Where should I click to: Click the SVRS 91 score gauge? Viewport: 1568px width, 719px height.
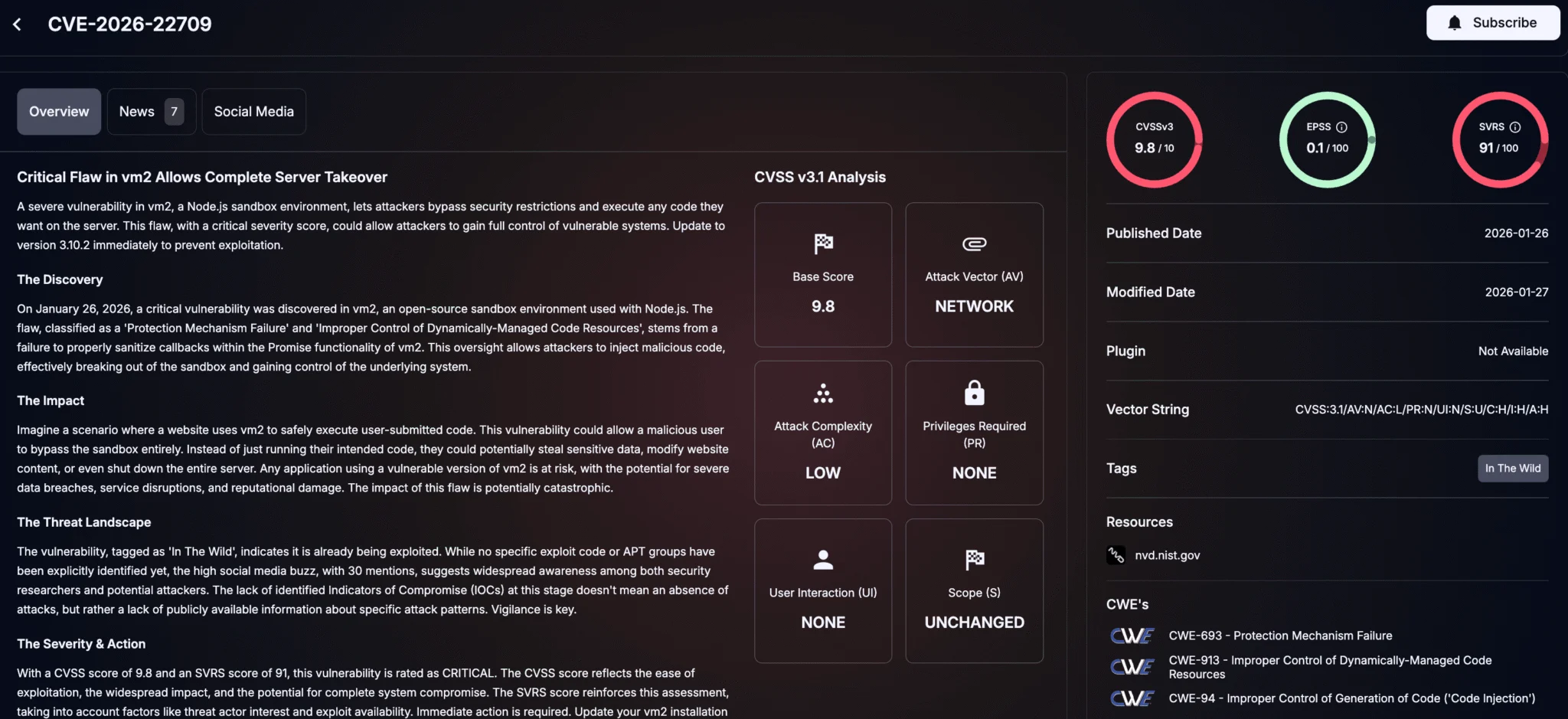coord(1500,139)
